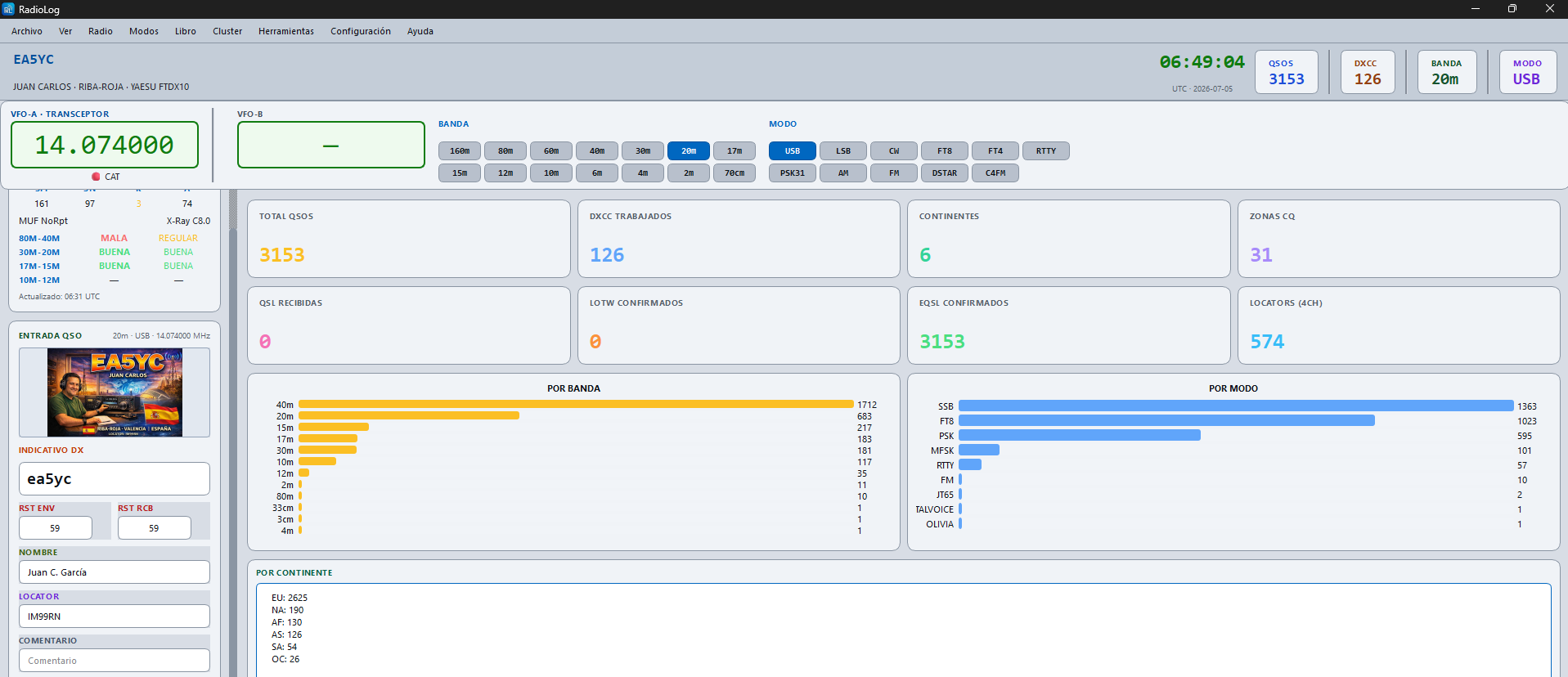This screenshot has width=1568, height=677.
Task: Focus the Indicativo DX callsign field
Action: tap(115, 478)
